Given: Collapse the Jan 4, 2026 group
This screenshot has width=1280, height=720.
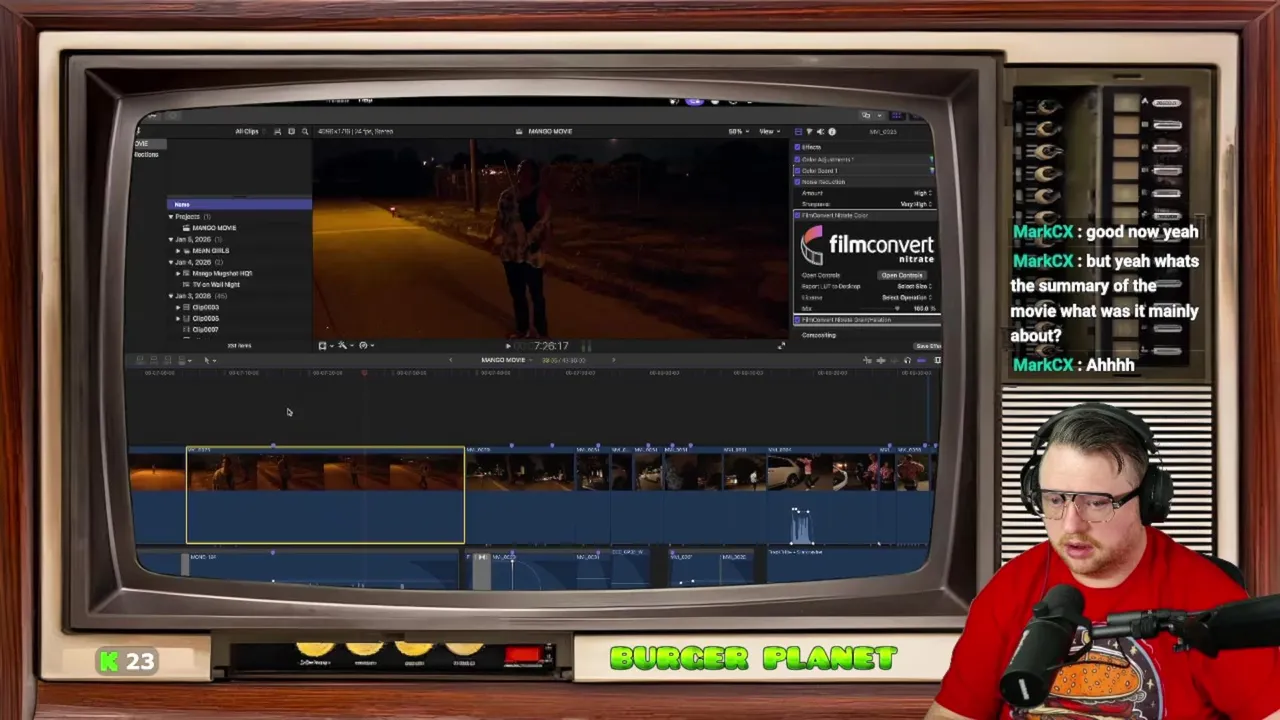Looking at the screenshot, I should 171,262.
